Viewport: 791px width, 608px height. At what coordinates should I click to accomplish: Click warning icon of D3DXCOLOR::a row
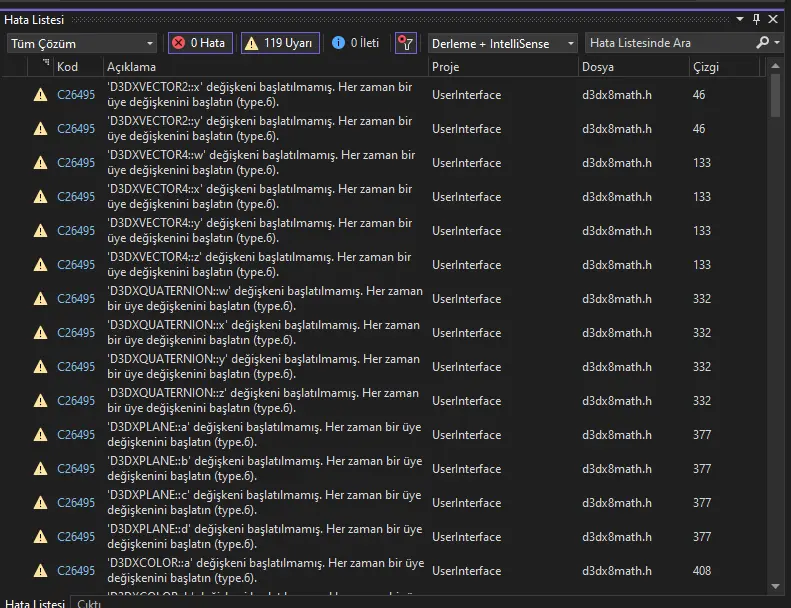[x=40, y=571]
